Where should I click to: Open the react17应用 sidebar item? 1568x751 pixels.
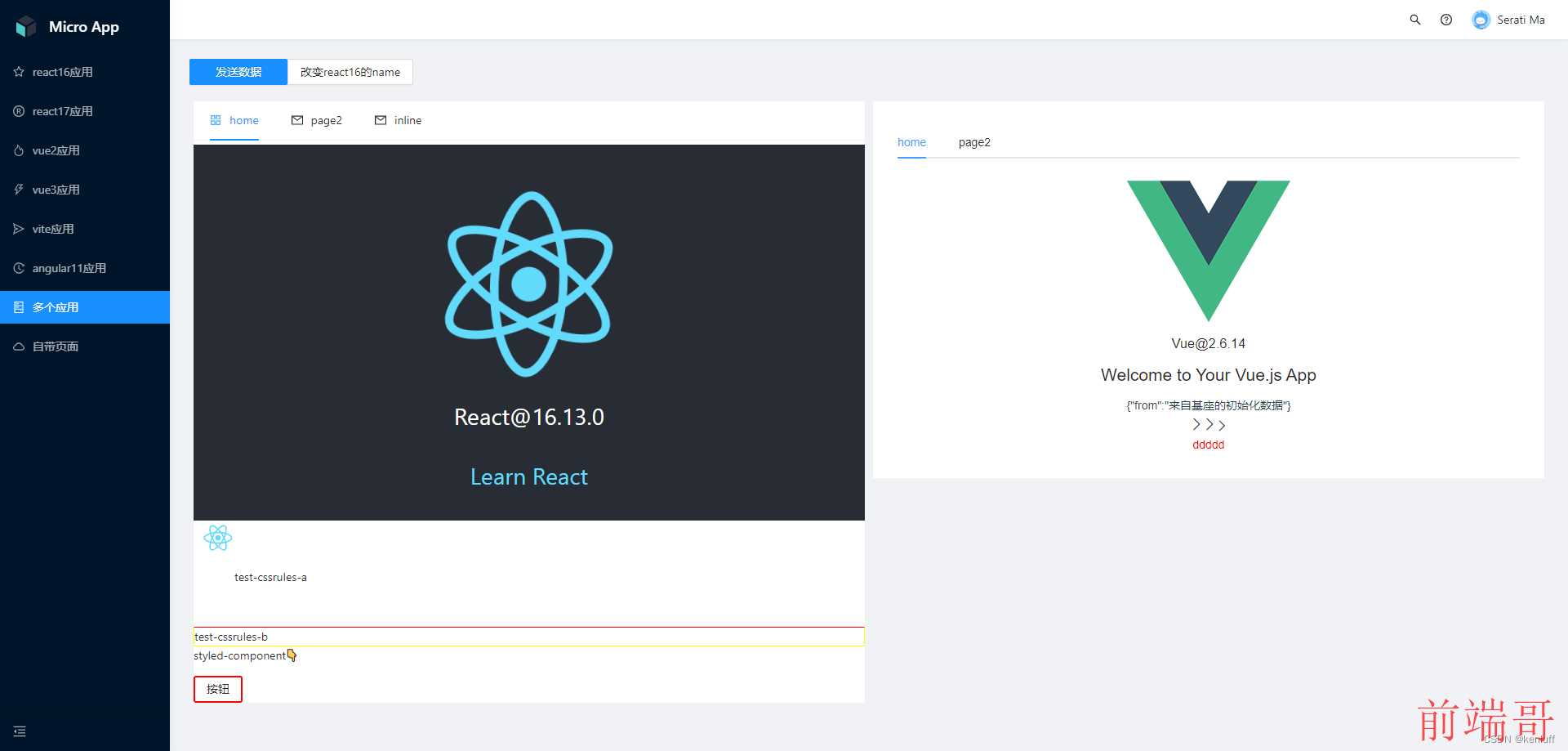point(85,111)
